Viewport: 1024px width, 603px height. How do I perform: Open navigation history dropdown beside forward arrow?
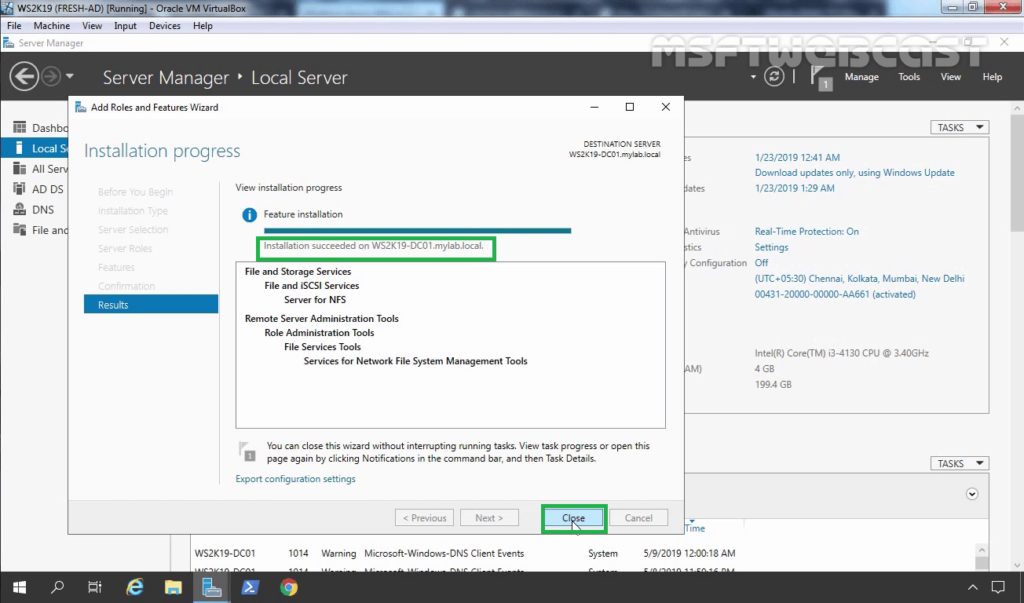pyautogui.click(x=69, y=76)
